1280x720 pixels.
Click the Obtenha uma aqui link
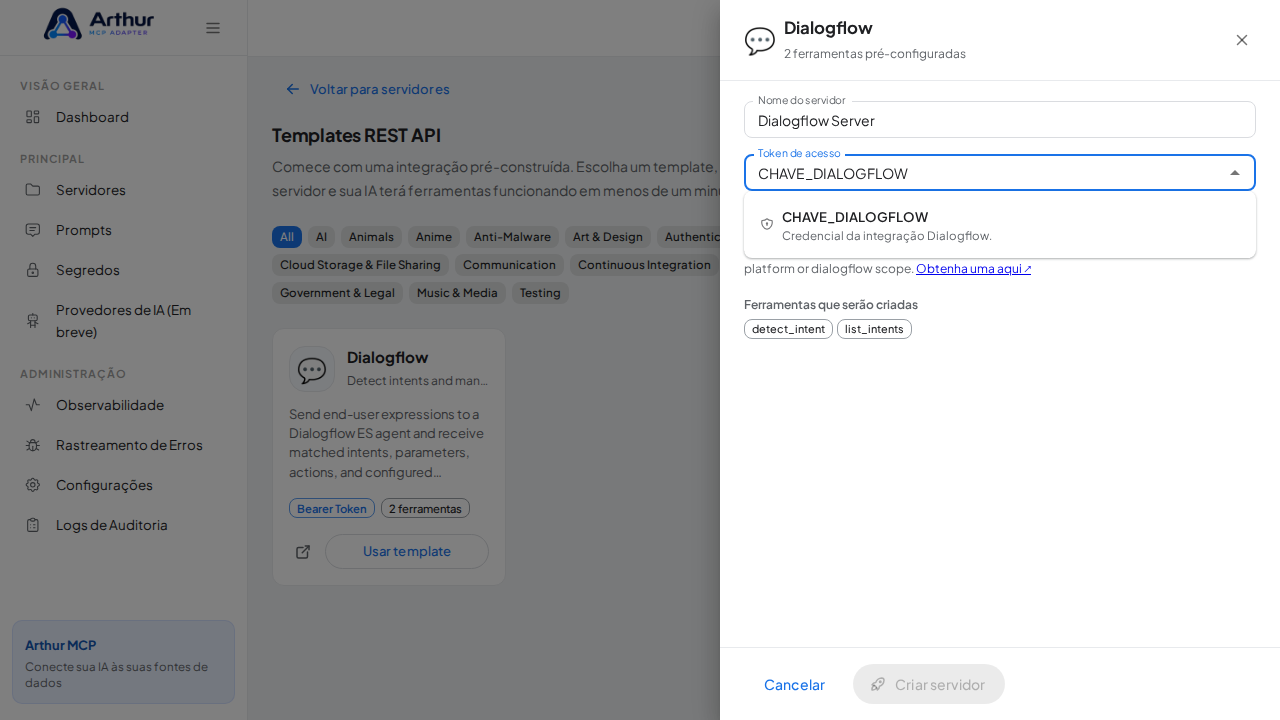(x=973, y=269)
